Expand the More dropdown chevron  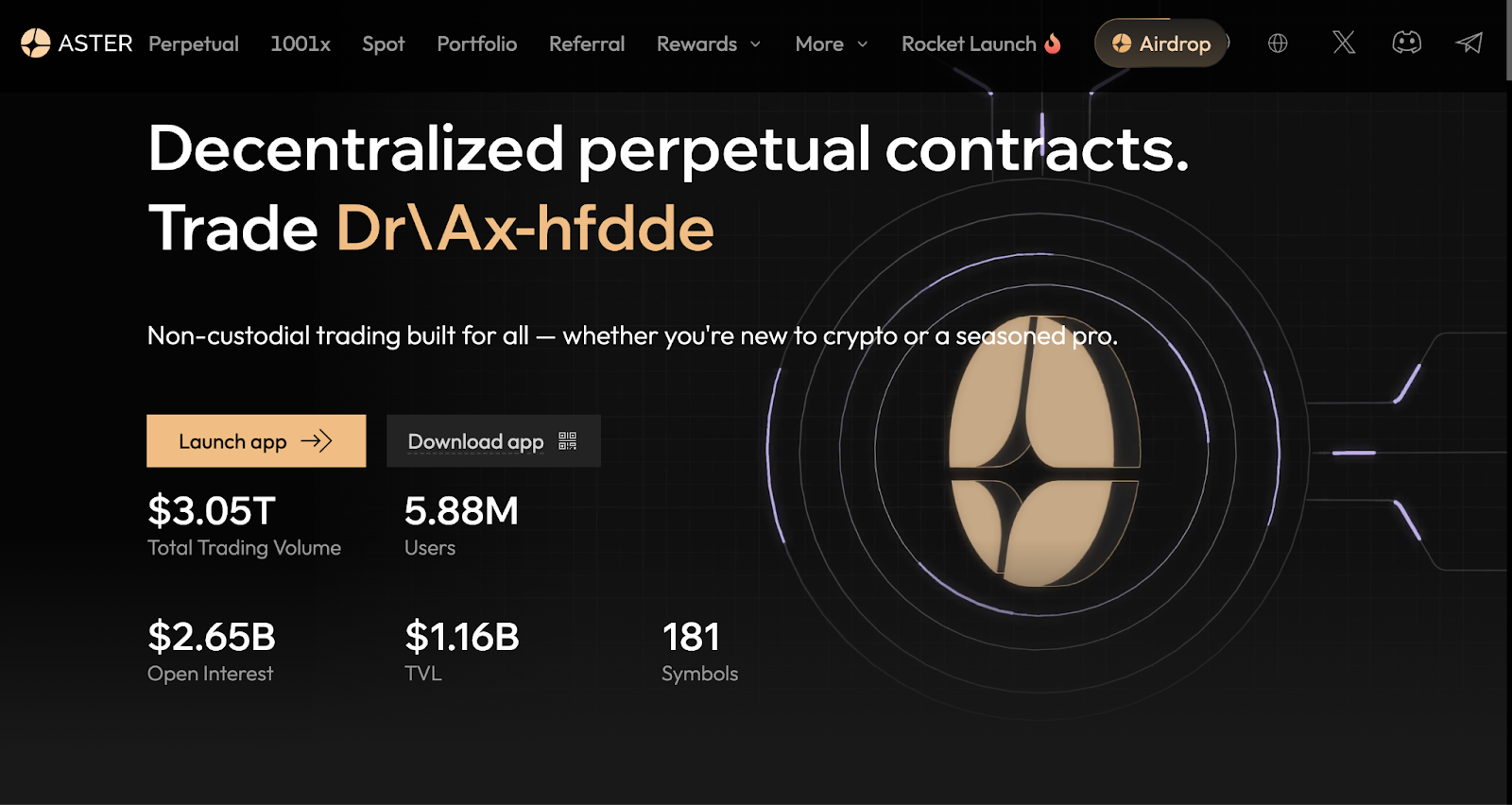(863, 44)
